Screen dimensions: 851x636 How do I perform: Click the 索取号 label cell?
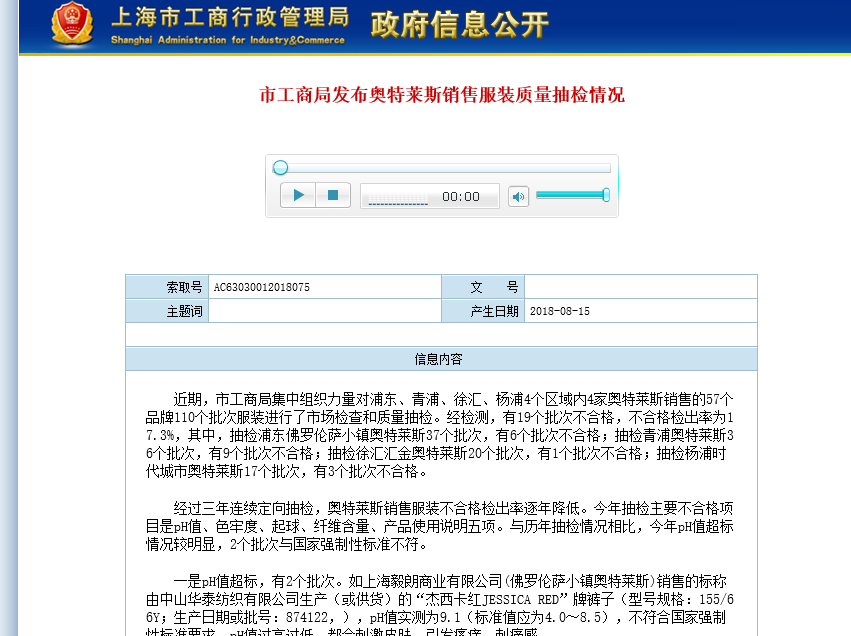(167, 287)
